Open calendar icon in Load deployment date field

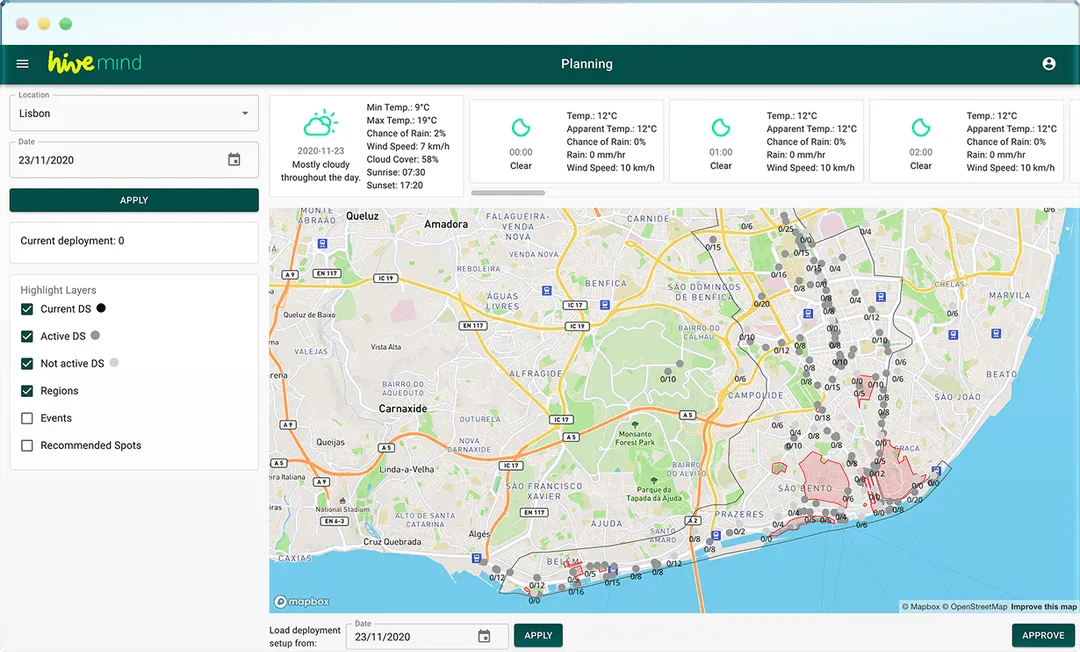tap(484, 636)
